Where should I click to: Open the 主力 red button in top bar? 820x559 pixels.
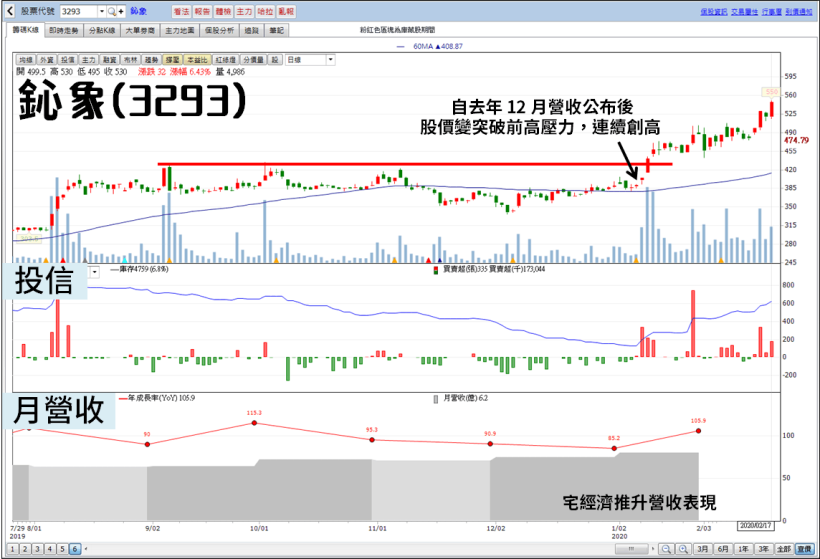pyautogui.click(x=244, y=12)
